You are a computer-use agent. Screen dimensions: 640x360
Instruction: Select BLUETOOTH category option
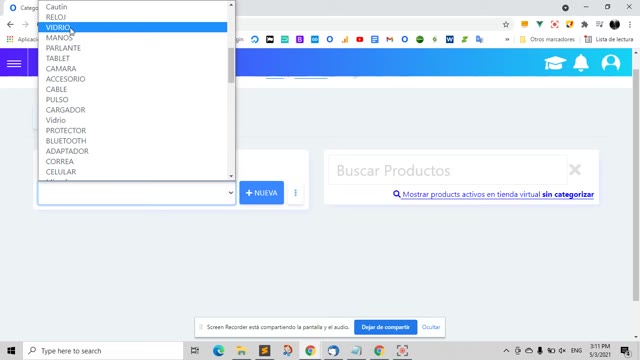(x=133, y=141)
